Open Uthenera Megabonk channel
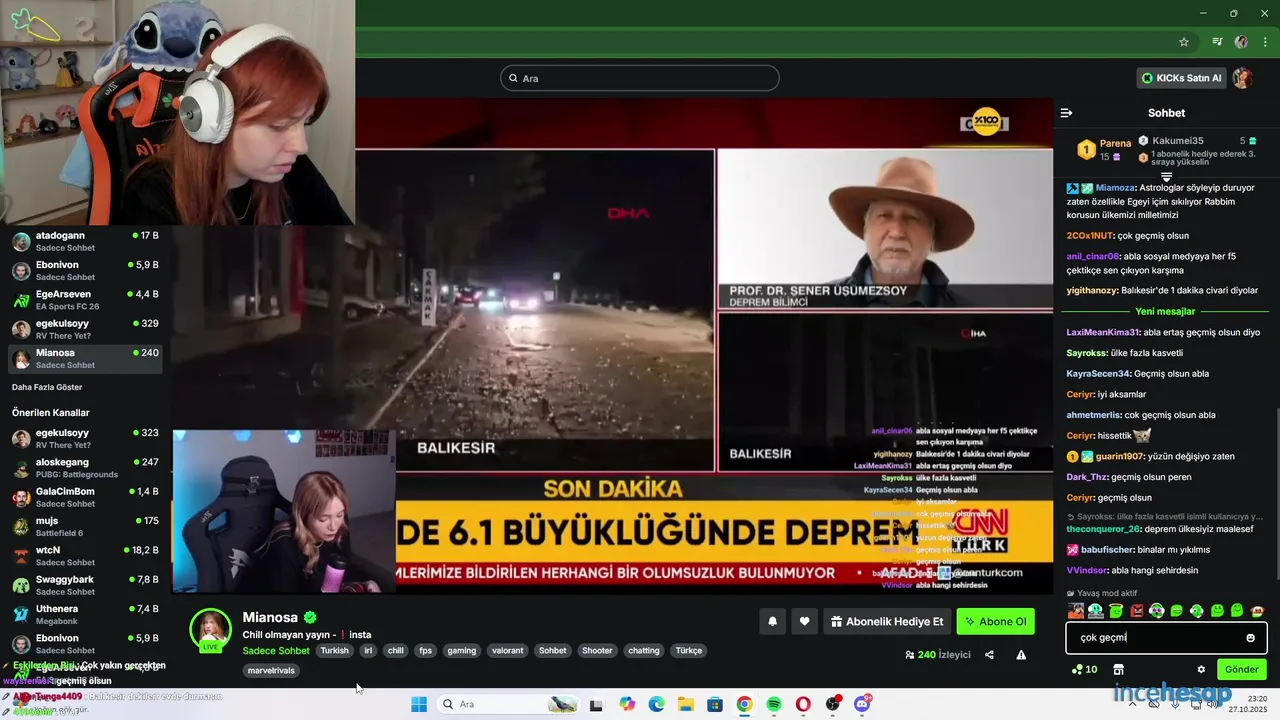 tap(85, 614)
